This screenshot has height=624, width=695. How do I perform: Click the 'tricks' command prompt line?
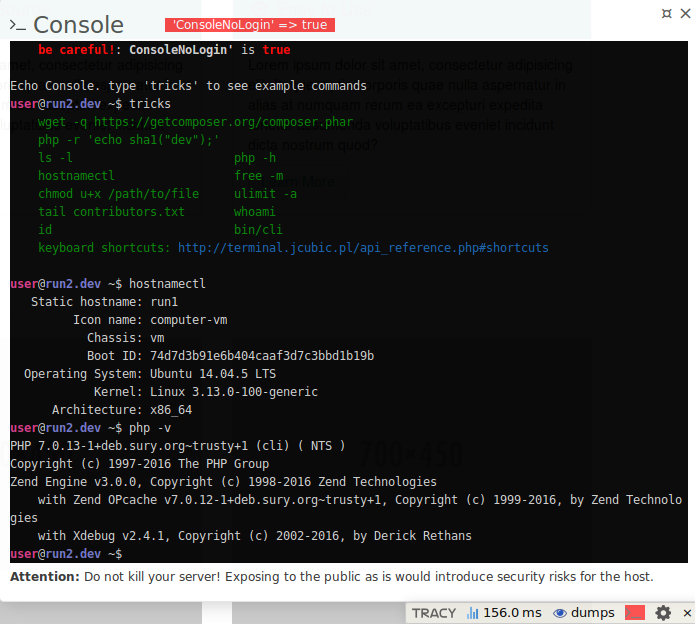pos(90,104)
